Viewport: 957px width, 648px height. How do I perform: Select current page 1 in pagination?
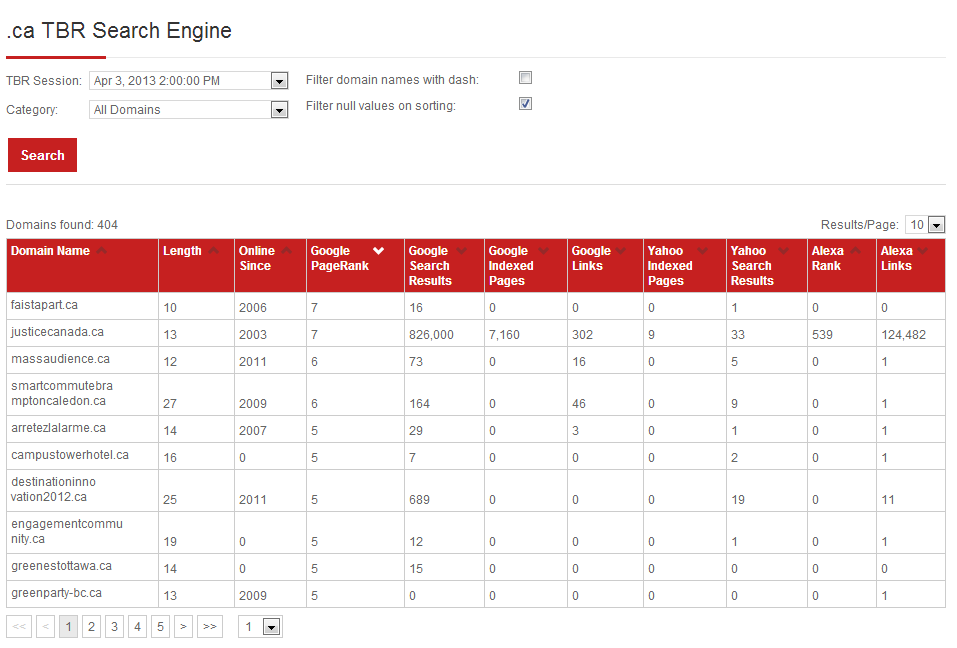click(68, 627)
